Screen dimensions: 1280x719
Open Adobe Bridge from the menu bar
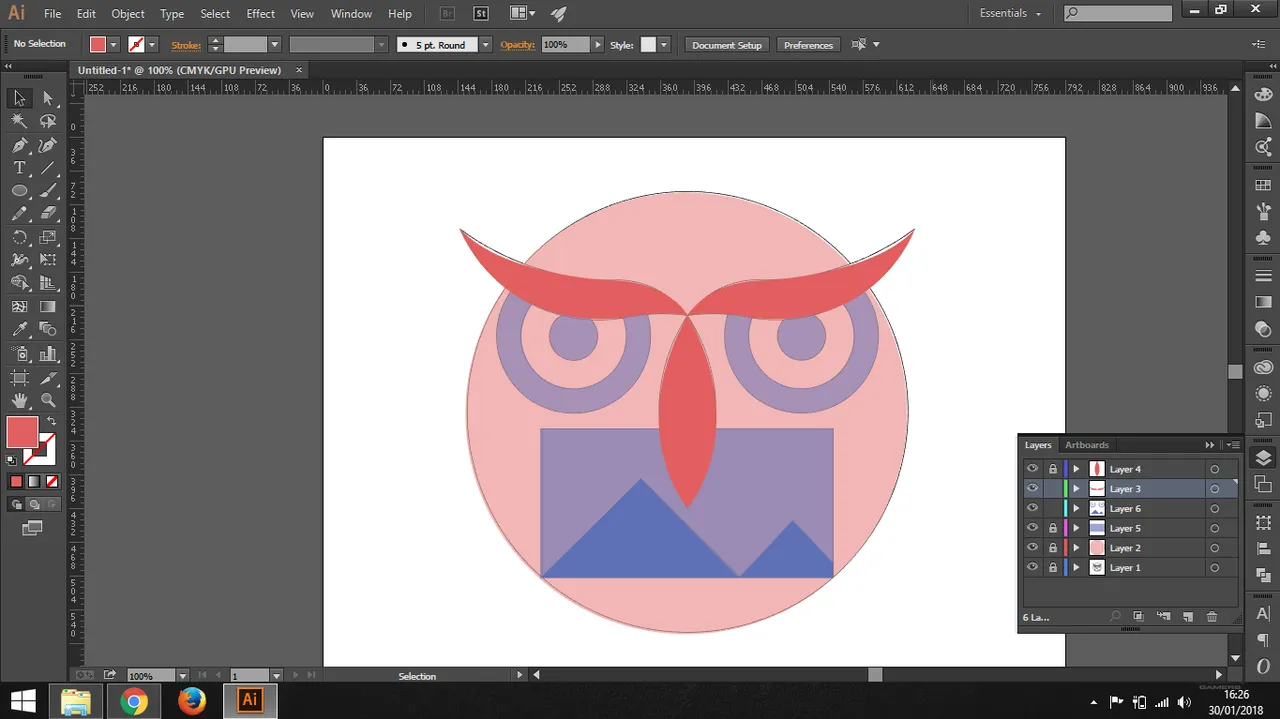tap(448, 14)
